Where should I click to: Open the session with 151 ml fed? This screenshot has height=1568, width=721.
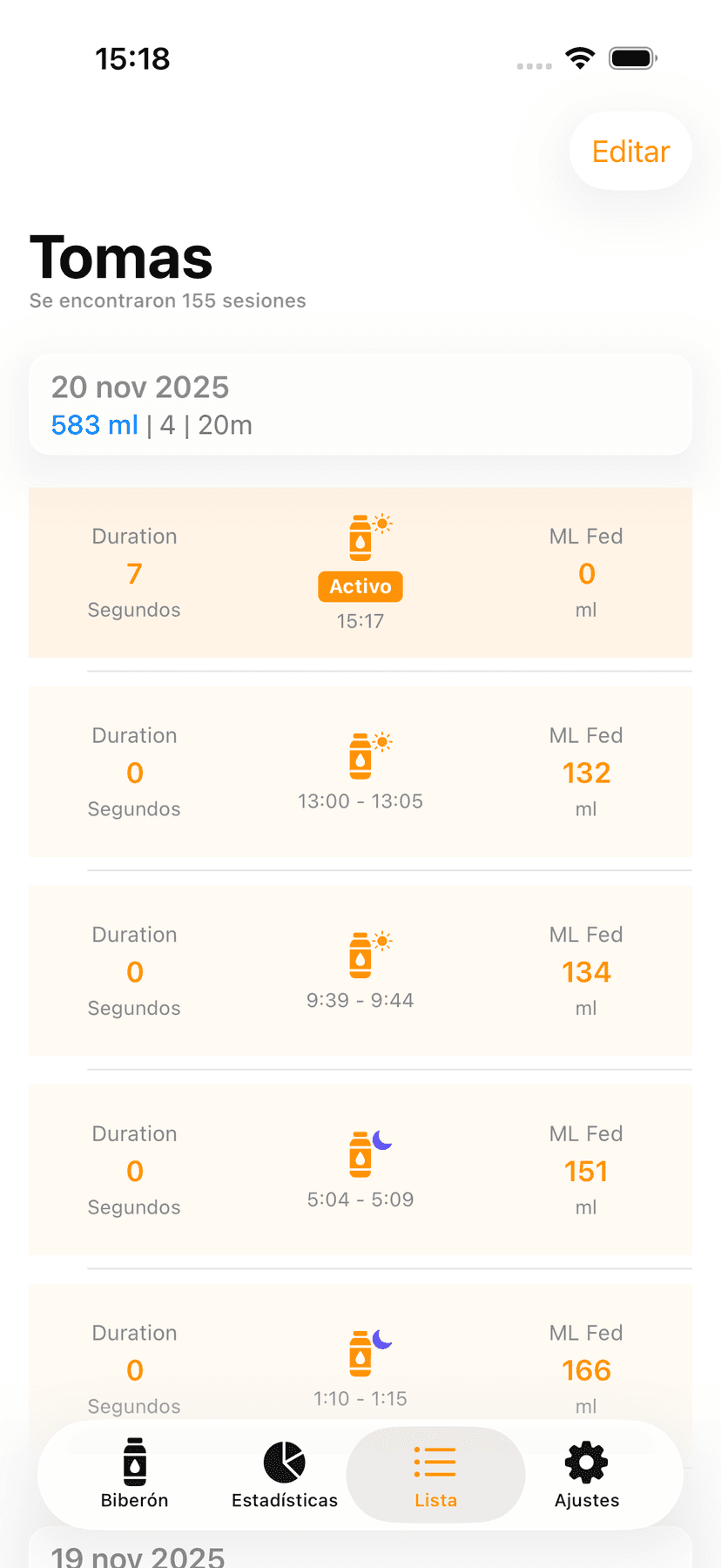[586, 1172]
